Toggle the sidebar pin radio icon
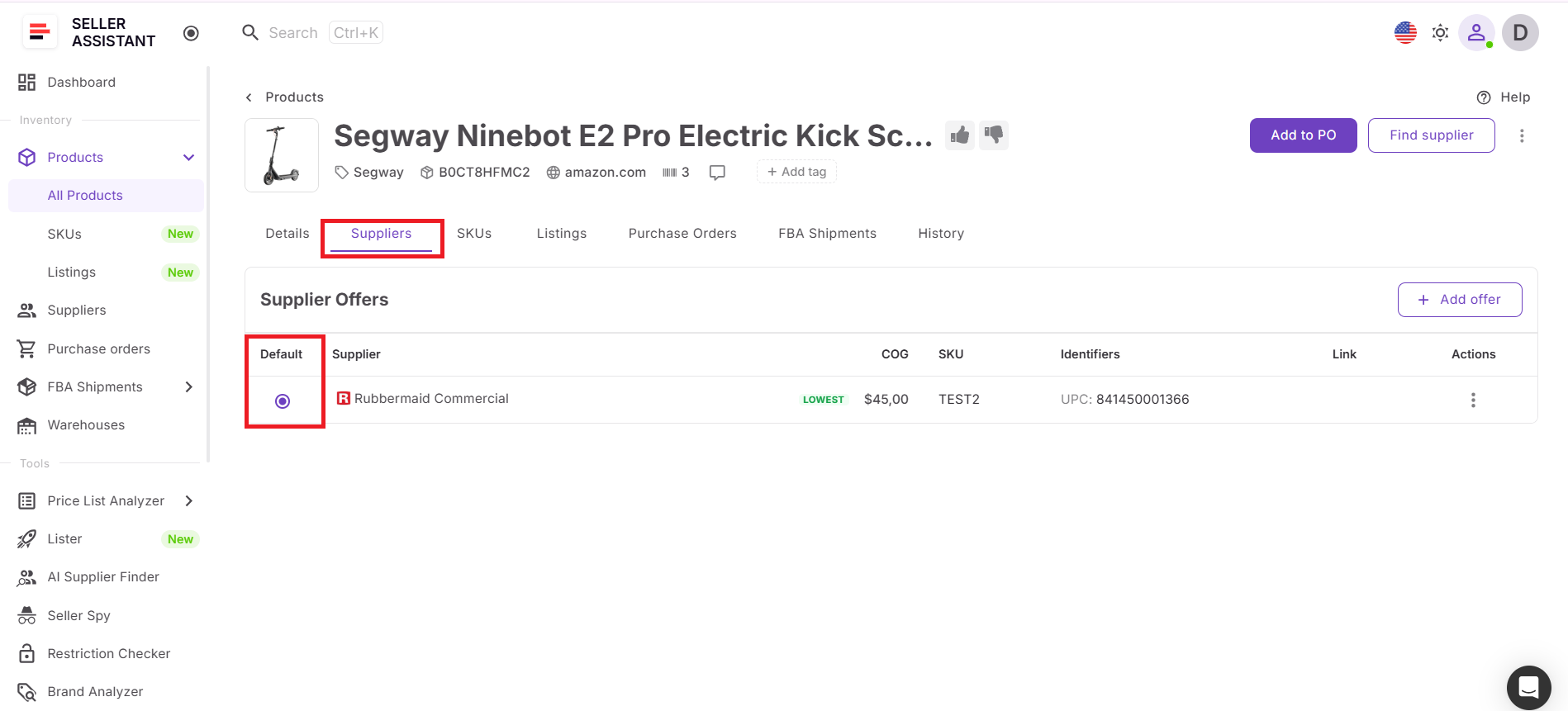The image size is (1568, 711). click(191, 33)
